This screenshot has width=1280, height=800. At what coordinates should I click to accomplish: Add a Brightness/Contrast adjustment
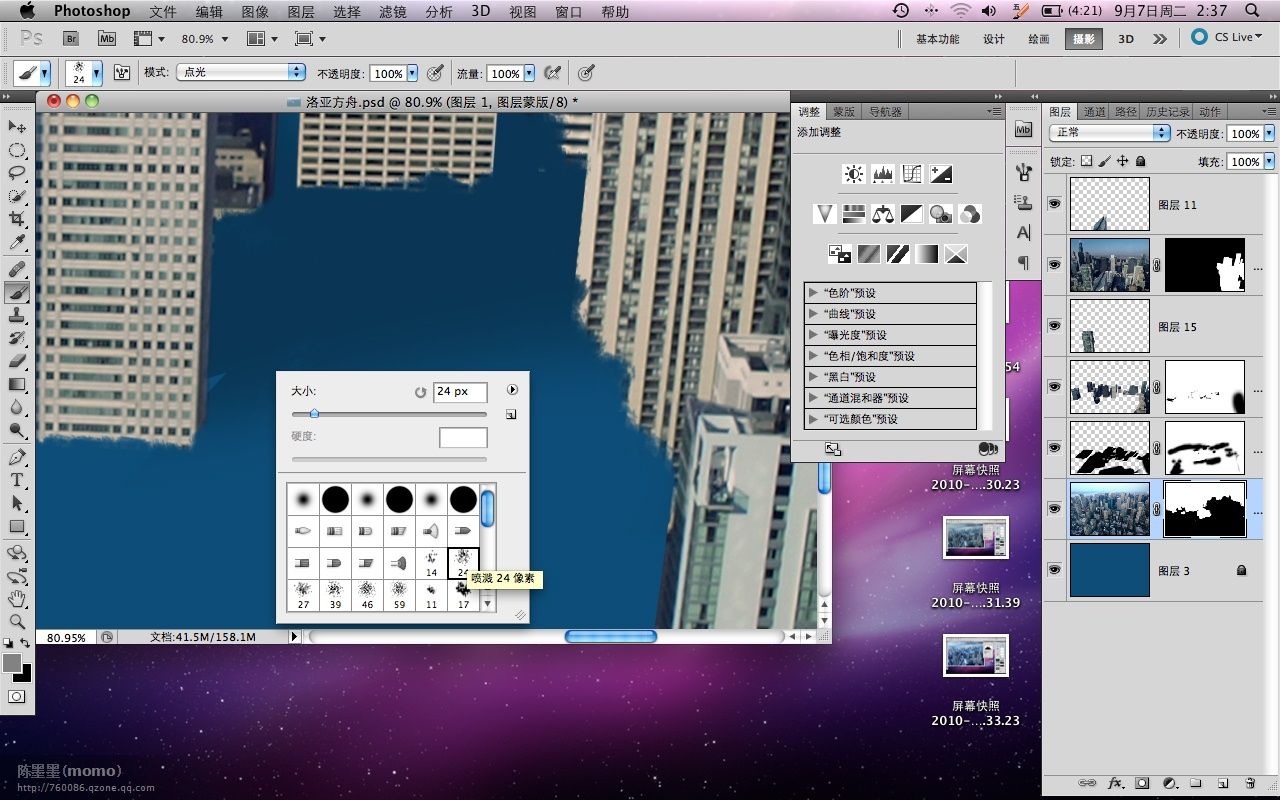(853, 174)
